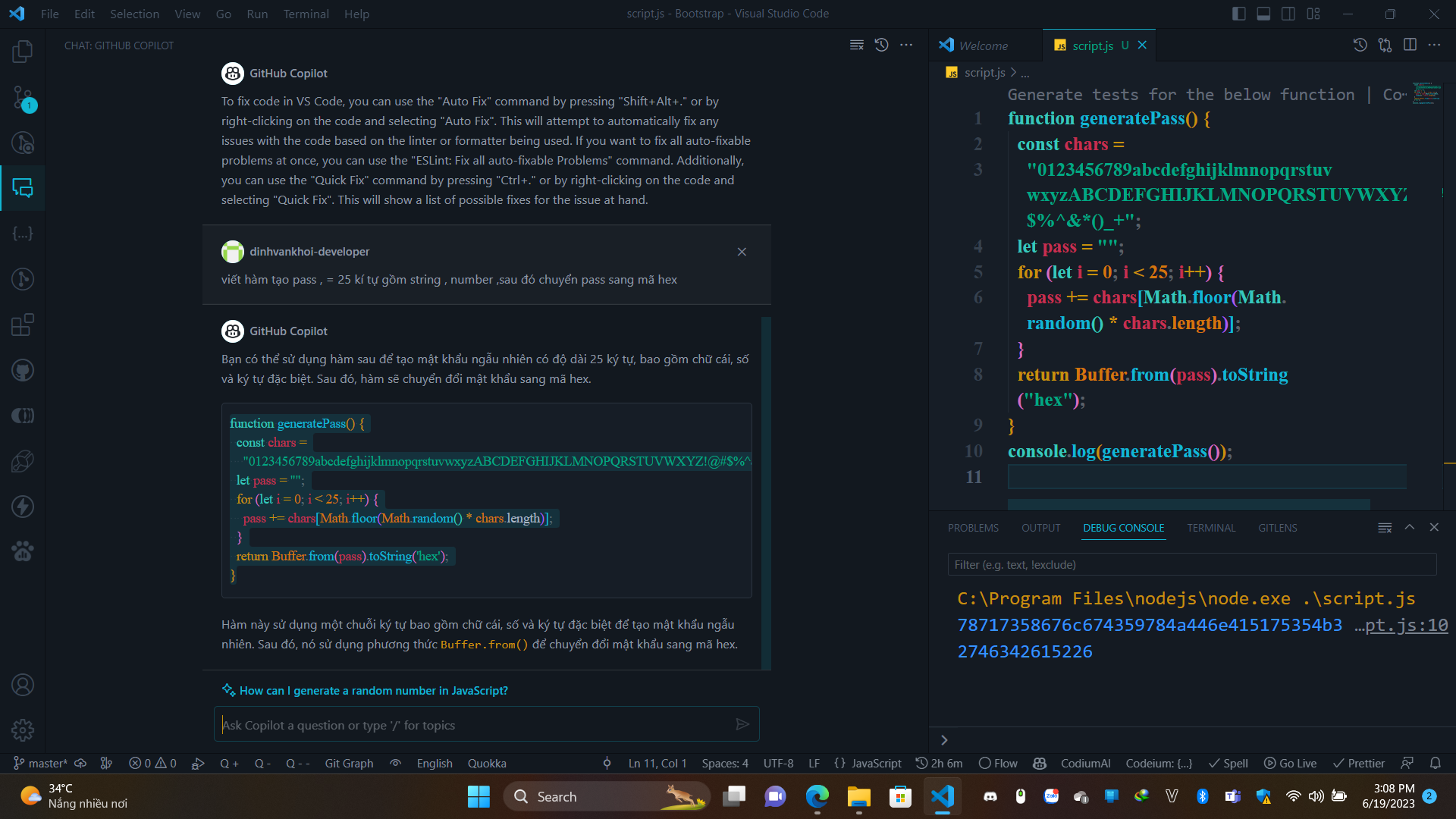Image resolution: width=1456 pixels, height=819 pixels.
Task: Toggle notifications bell in status bar
Action: pos(1437,764)
